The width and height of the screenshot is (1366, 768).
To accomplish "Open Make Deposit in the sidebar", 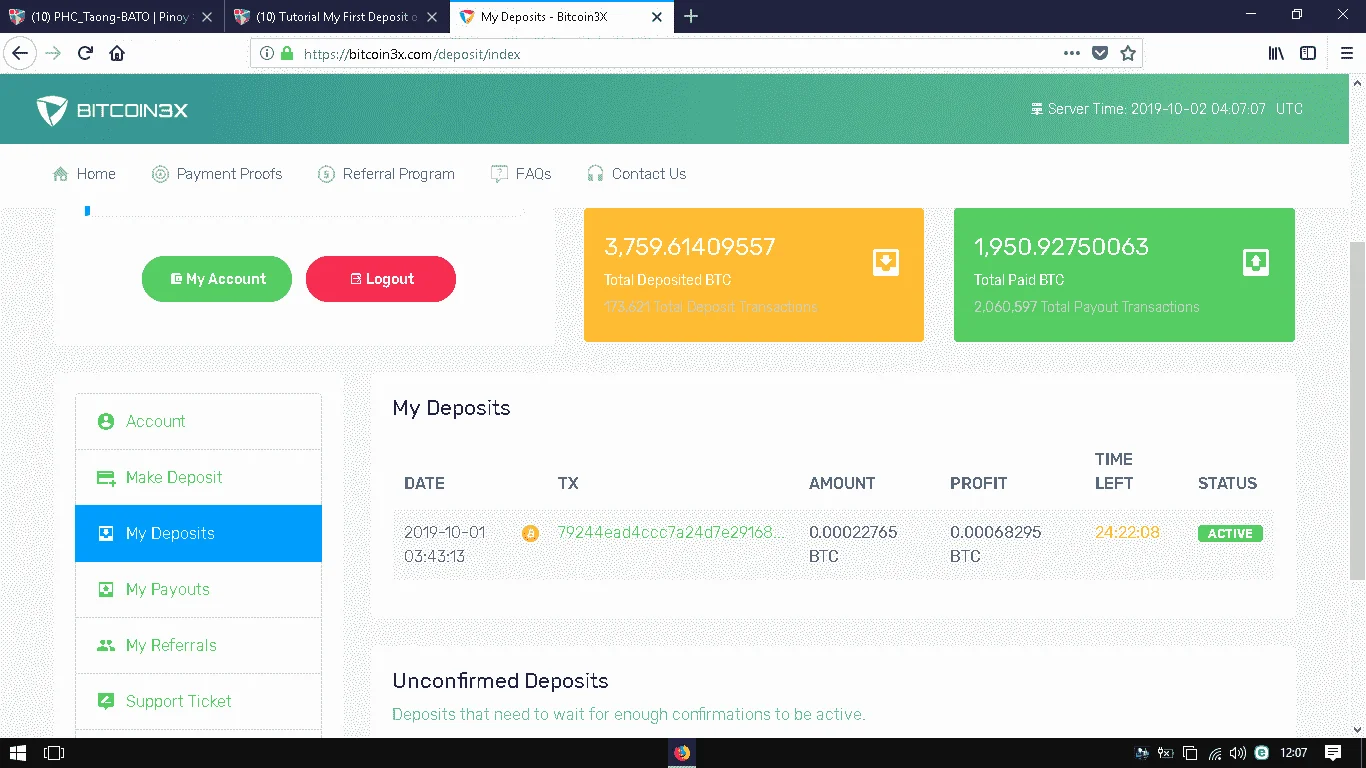I will pos(198,477).
